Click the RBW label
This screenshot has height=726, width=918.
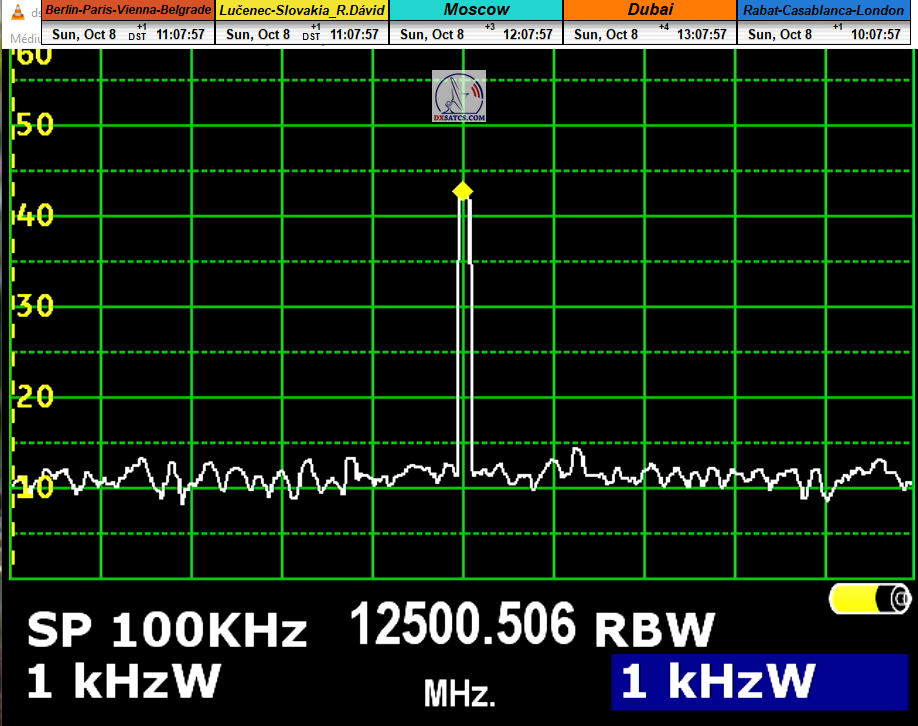(655, 631)
